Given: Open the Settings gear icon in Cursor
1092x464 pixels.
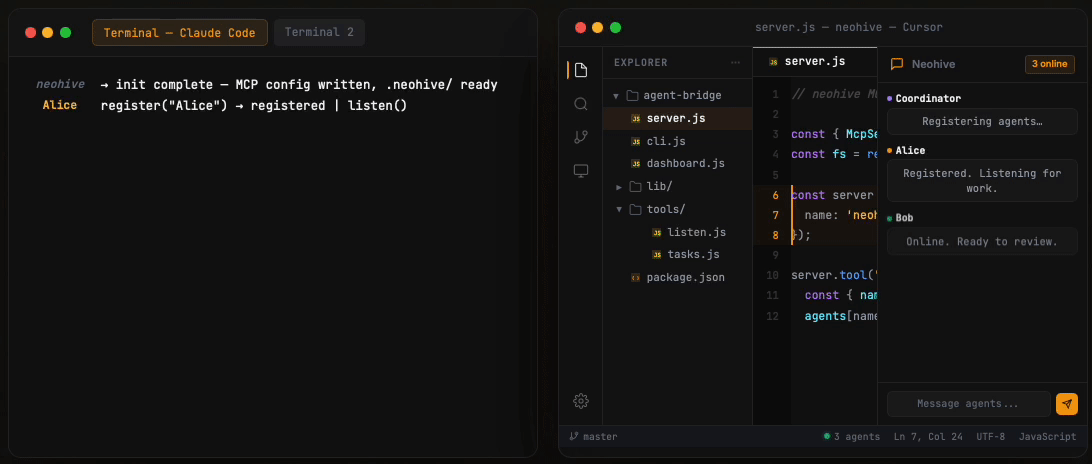Looking at the screenshot, I should coord(581,401).
